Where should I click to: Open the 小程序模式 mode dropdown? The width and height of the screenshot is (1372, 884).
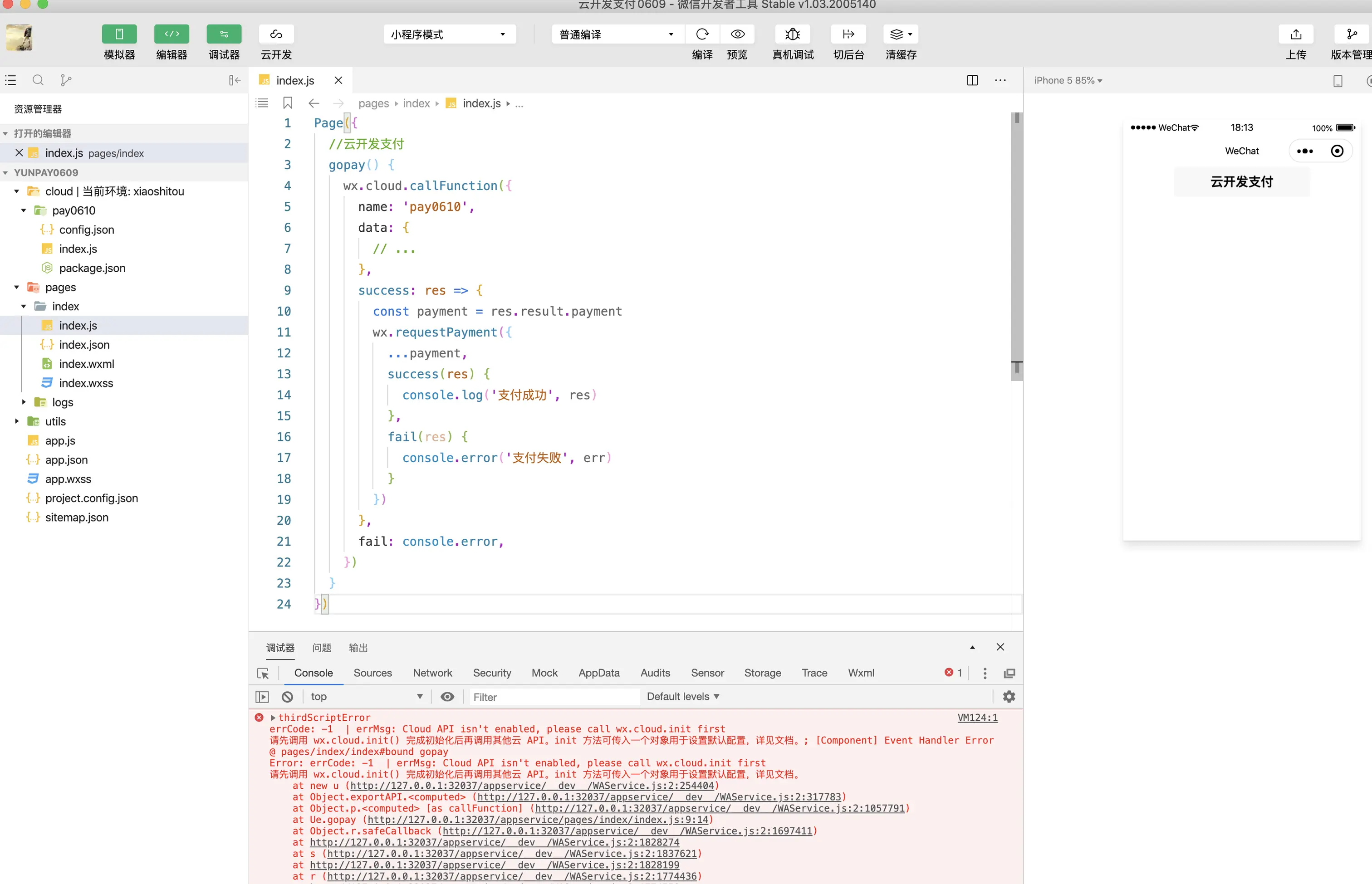click(x=449, y=34)
